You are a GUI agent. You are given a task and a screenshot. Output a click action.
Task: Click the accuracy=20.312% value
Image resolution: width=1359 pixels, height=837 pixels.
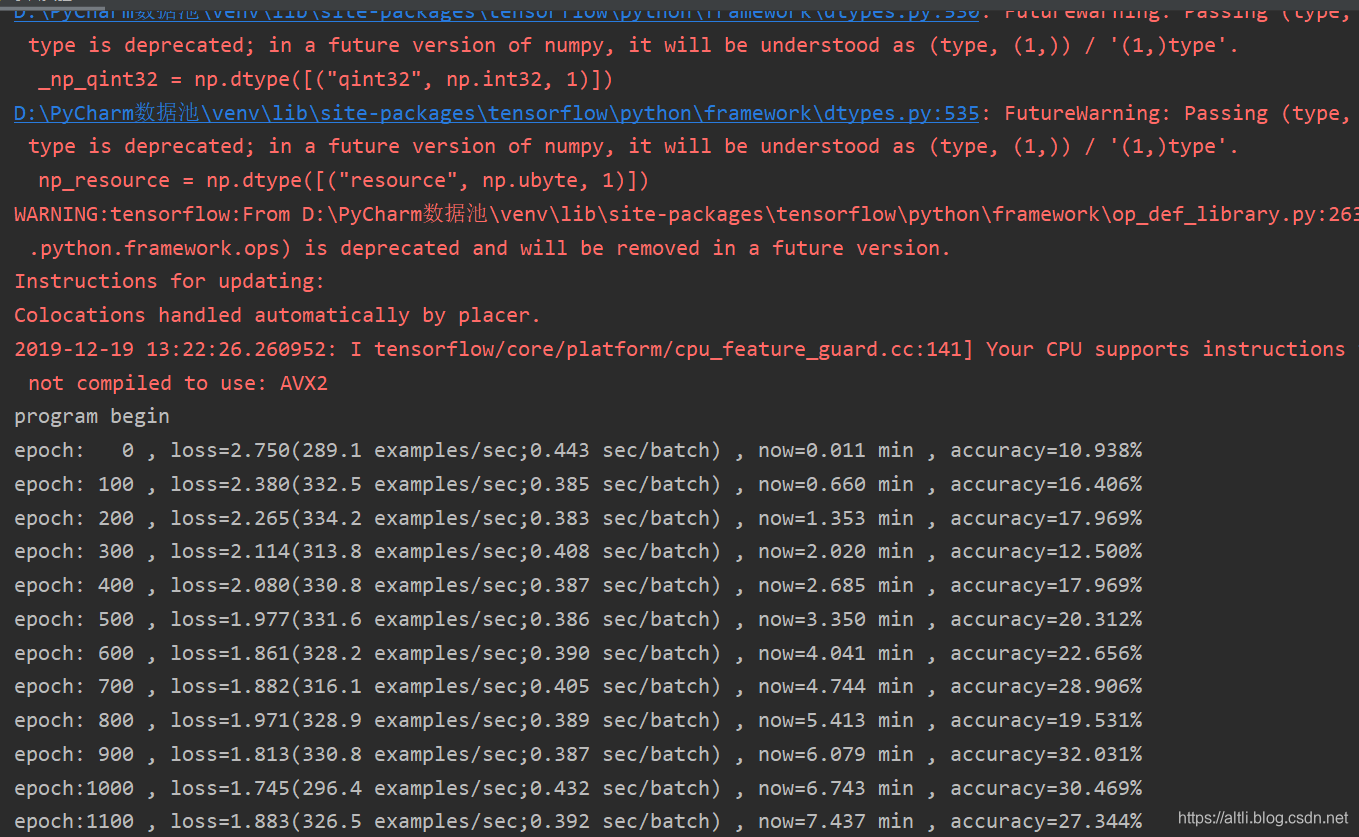coord(1046,619)
